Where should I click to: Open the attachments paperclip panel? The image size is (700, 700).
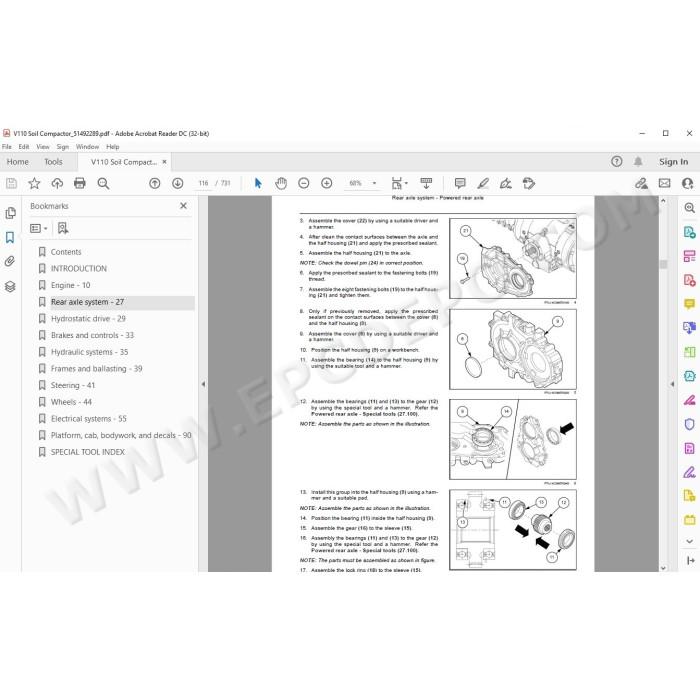pyautogui.click(x=10, y=261)
